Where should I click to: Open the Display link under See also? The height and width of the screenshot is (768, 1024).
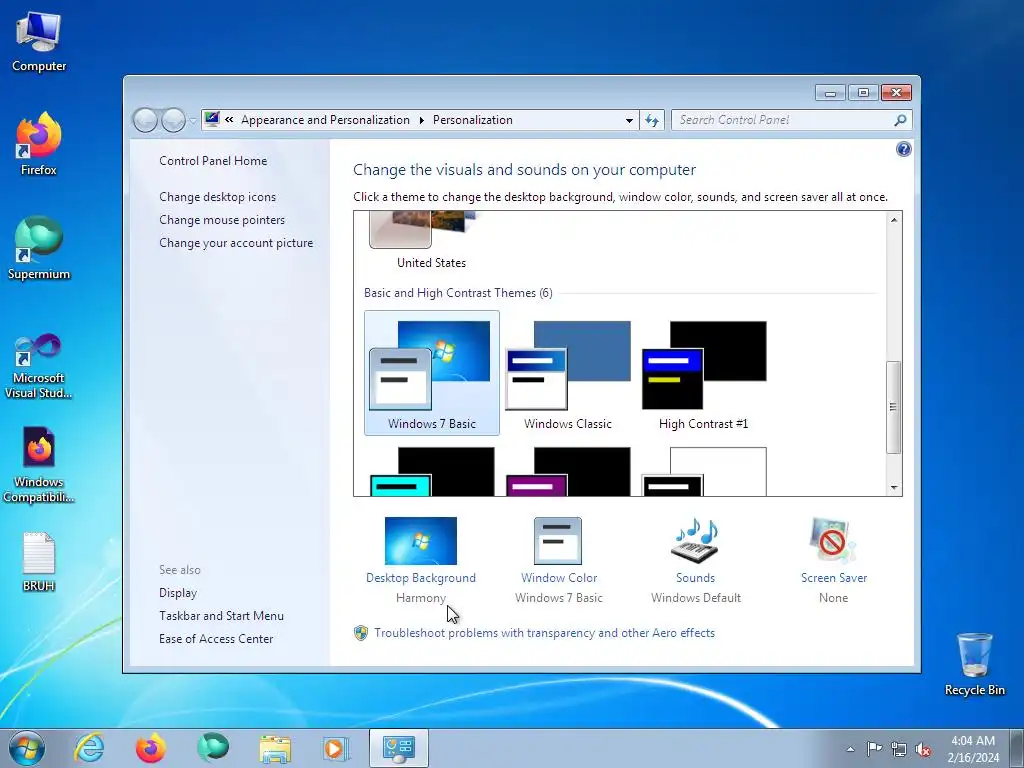(178, 592)
